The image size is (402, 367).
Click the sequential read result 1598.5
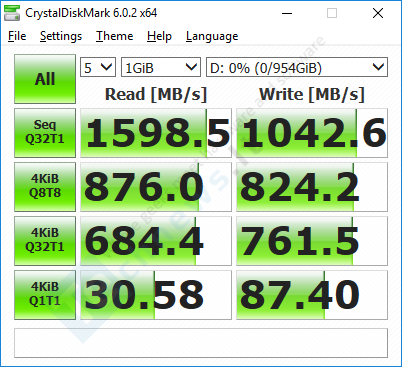(156, 133)
